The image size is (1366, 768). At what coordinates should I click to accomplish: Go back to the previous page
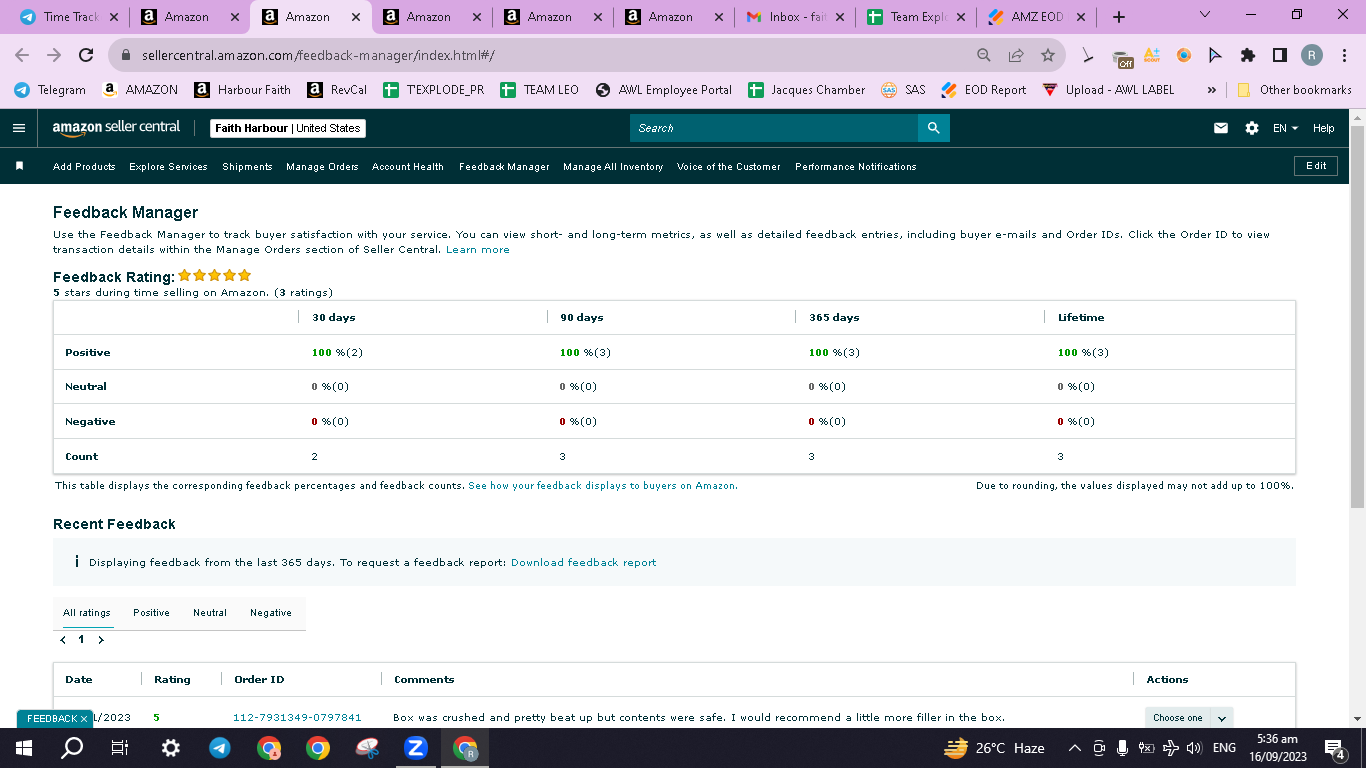[x=22, y=55]
